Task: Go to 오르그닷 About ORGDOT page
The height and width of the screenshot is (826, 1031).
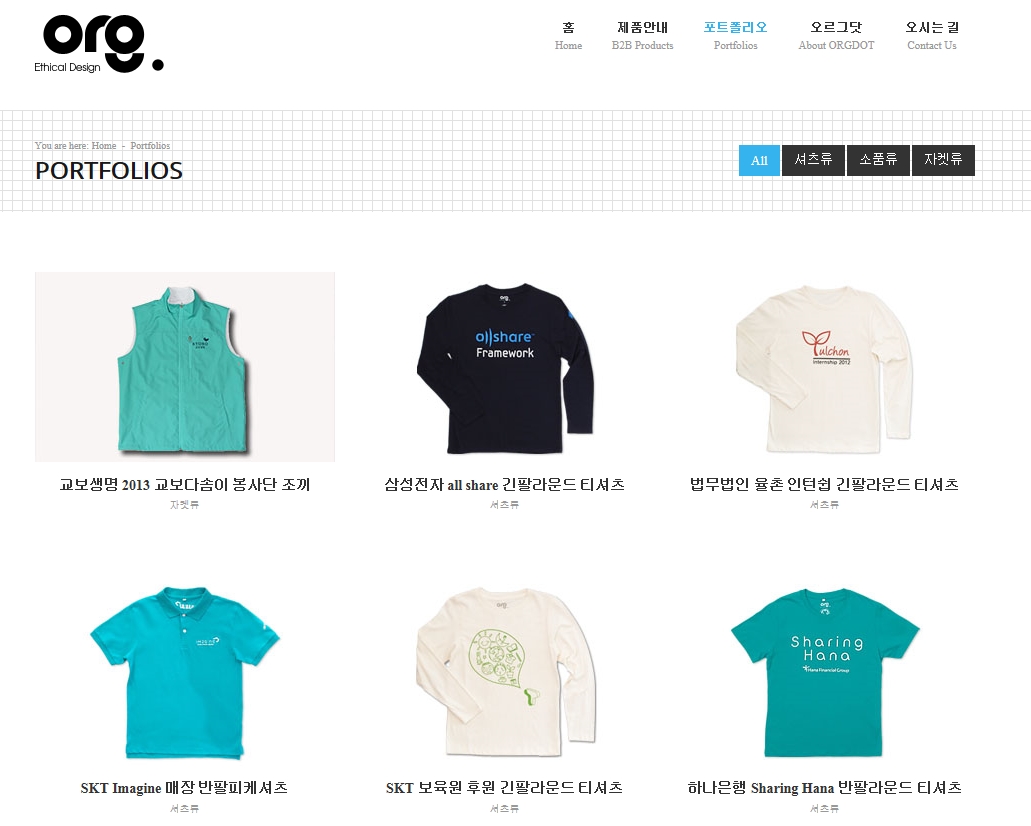Action: (x=836, y=36)
